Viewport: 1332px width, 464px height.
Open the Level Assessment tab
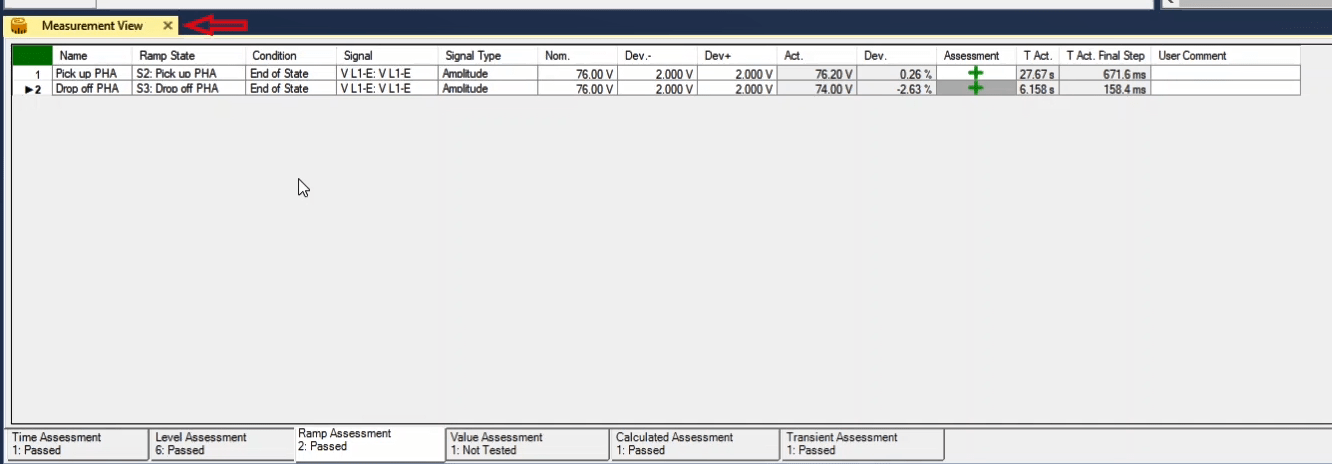220,444
